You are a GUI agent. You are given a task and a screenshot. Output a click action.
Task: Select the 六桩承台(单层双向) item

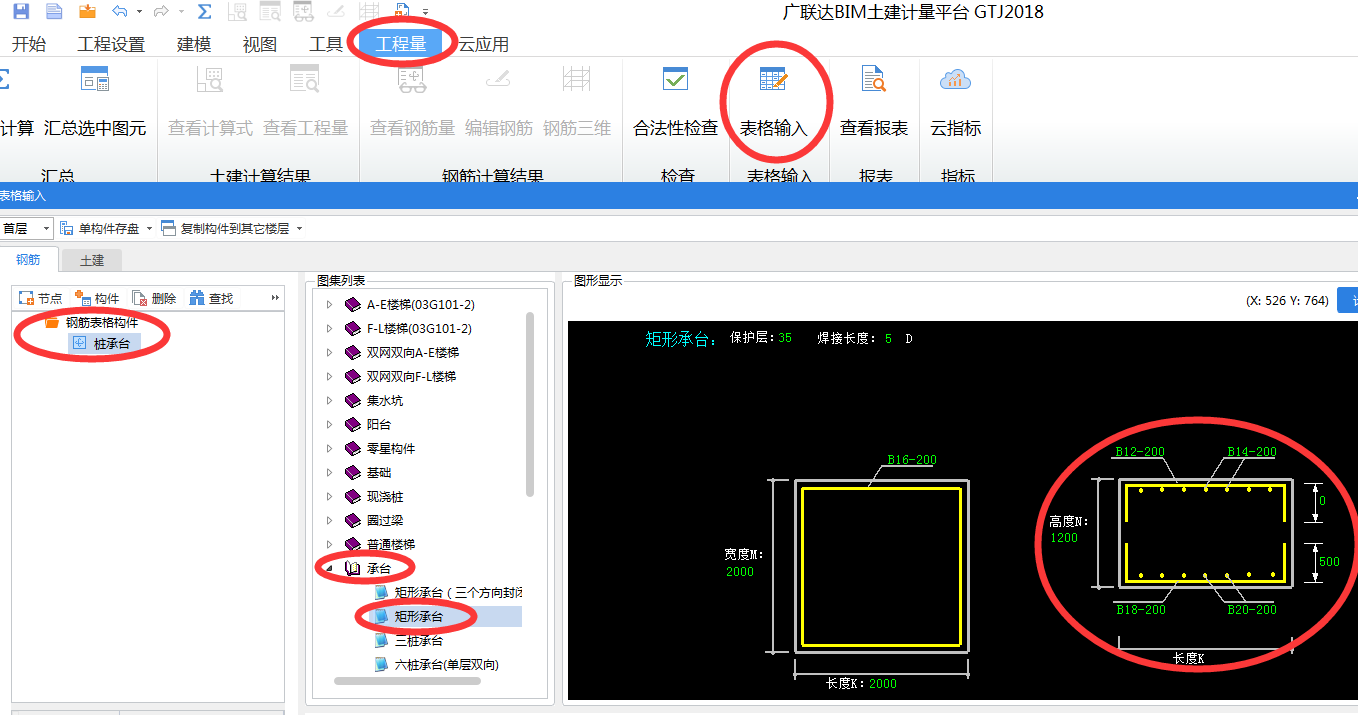coord(446,664)
